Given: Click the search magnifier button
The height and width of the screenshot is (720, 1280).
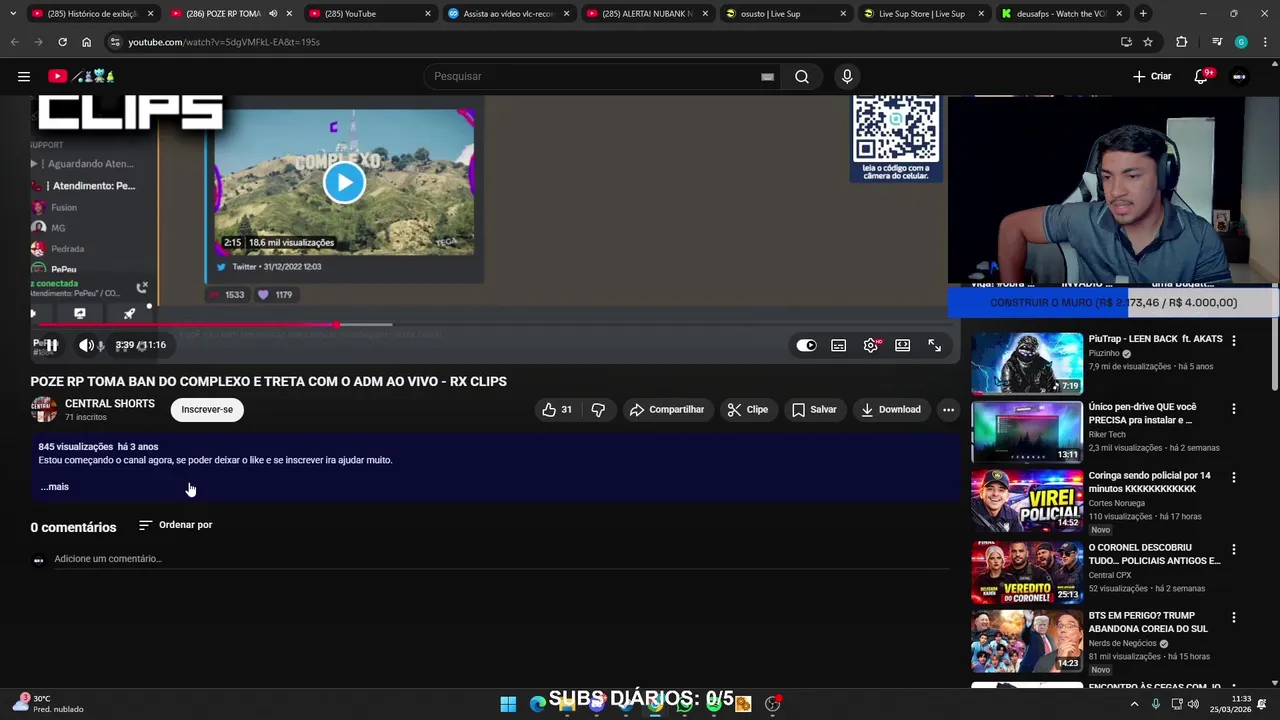Looking at the screenshot, I should pyautogui.click(x=802, y=76).
